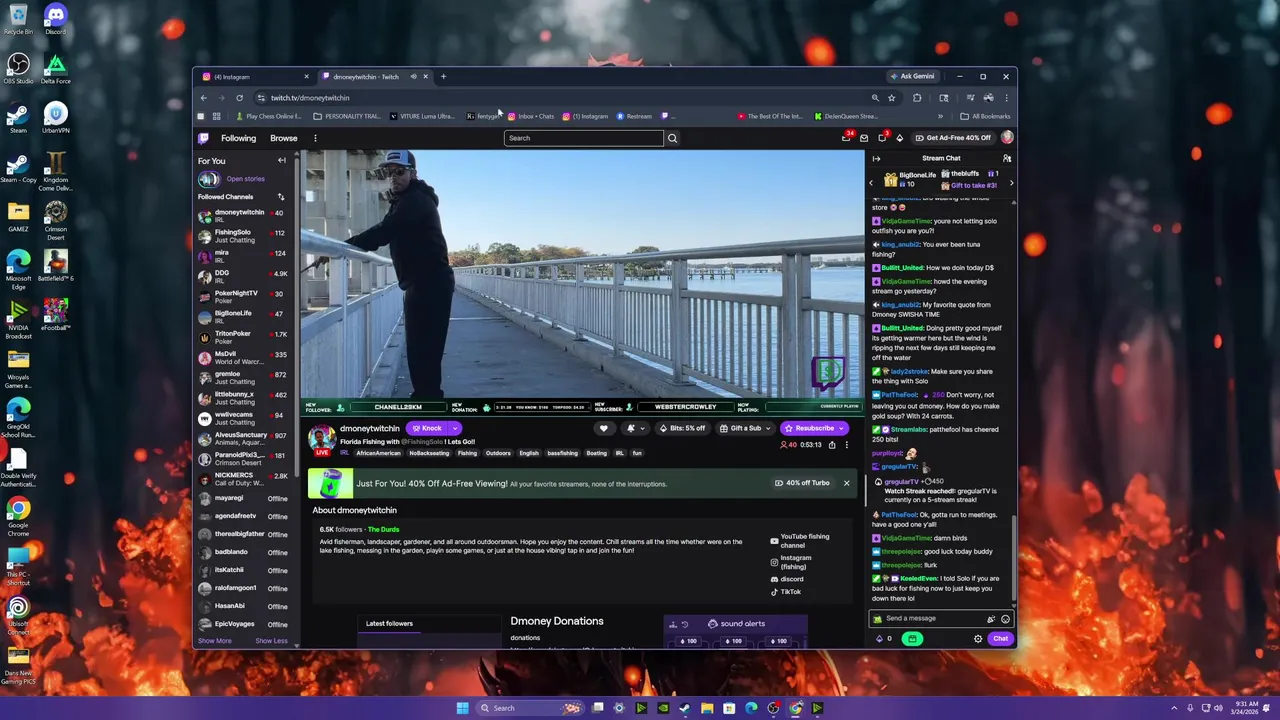
Task: Open the Twitch search magnifier button
Action: coord(672,138)
